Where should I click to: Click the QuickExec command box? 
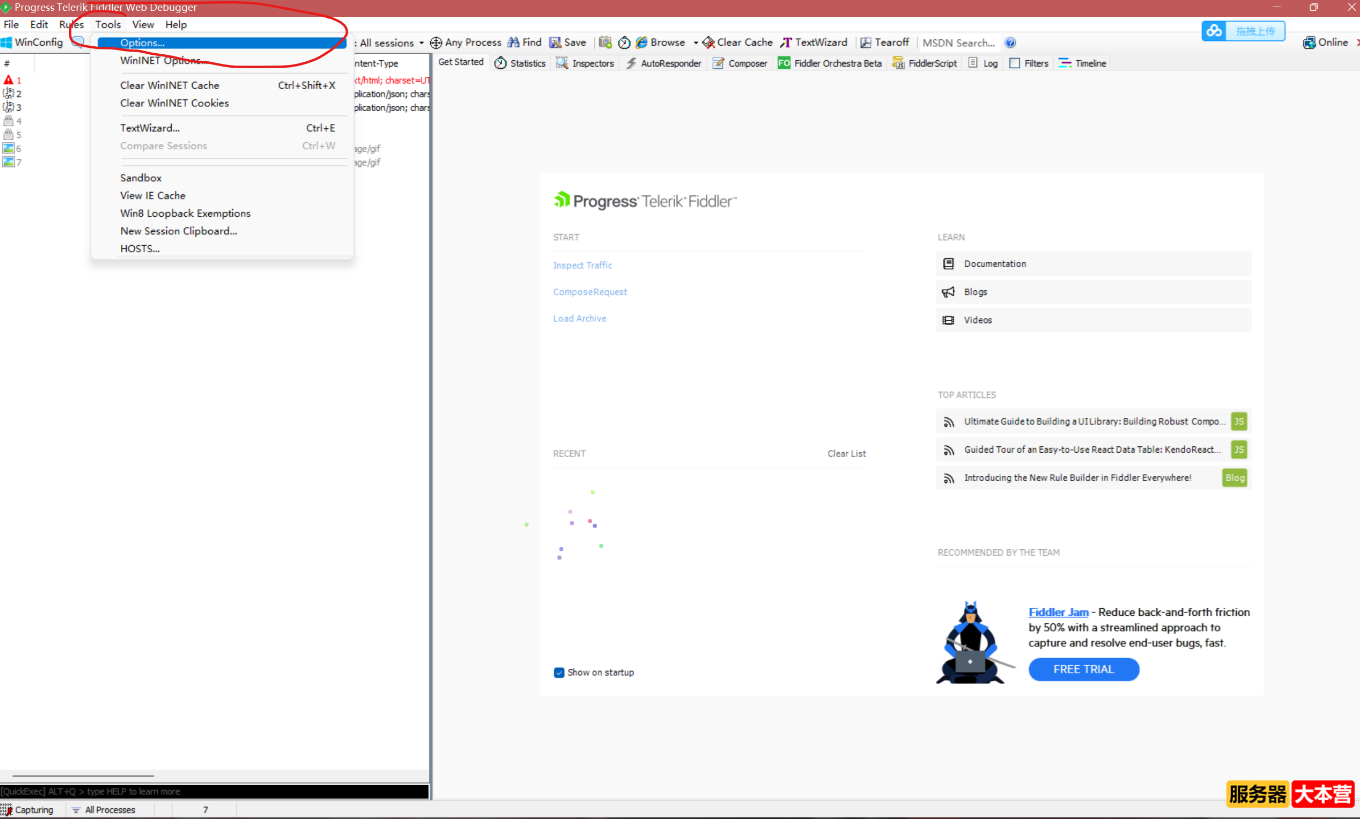tap(214, 791)
